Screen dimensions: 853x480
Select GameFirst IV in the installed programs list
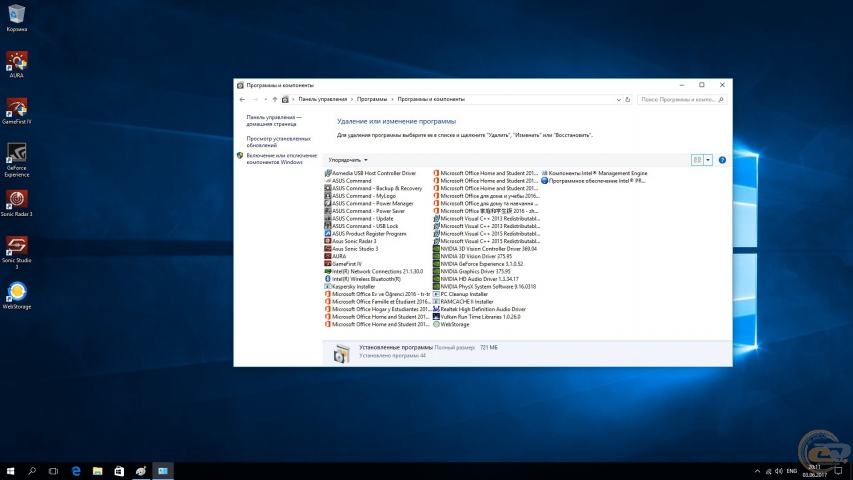click(x=343, y=264)
